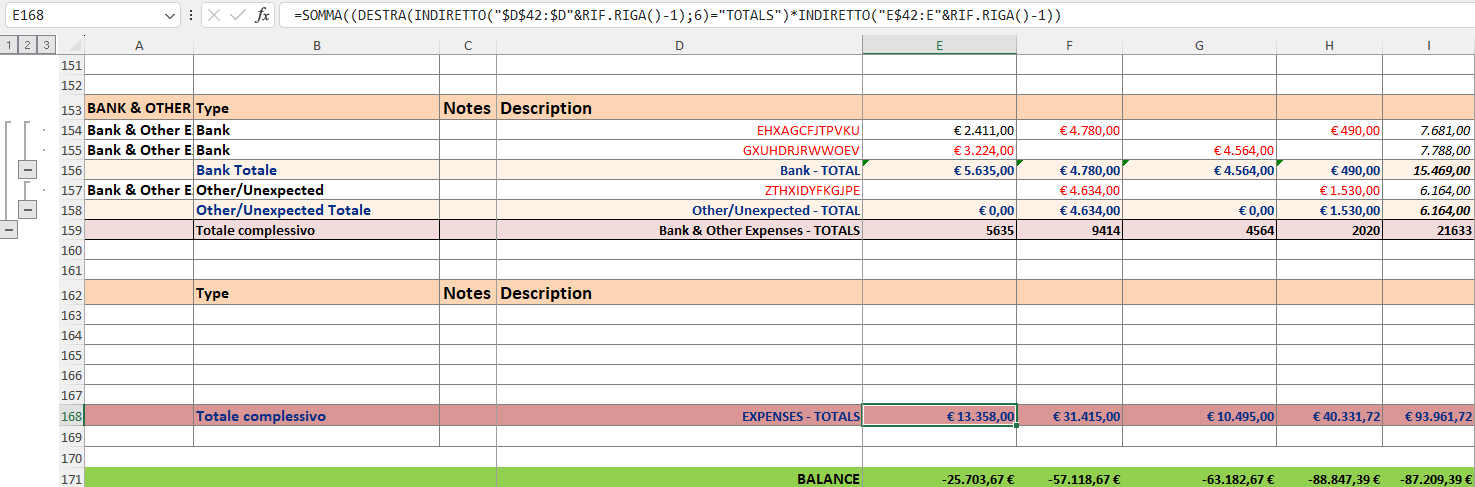Image resolution: width=1475 pixels, height=487 pixels.
Task: Click the three-dot handle beside Name Box
Action: pyautogui.click(x=191, y=16)
